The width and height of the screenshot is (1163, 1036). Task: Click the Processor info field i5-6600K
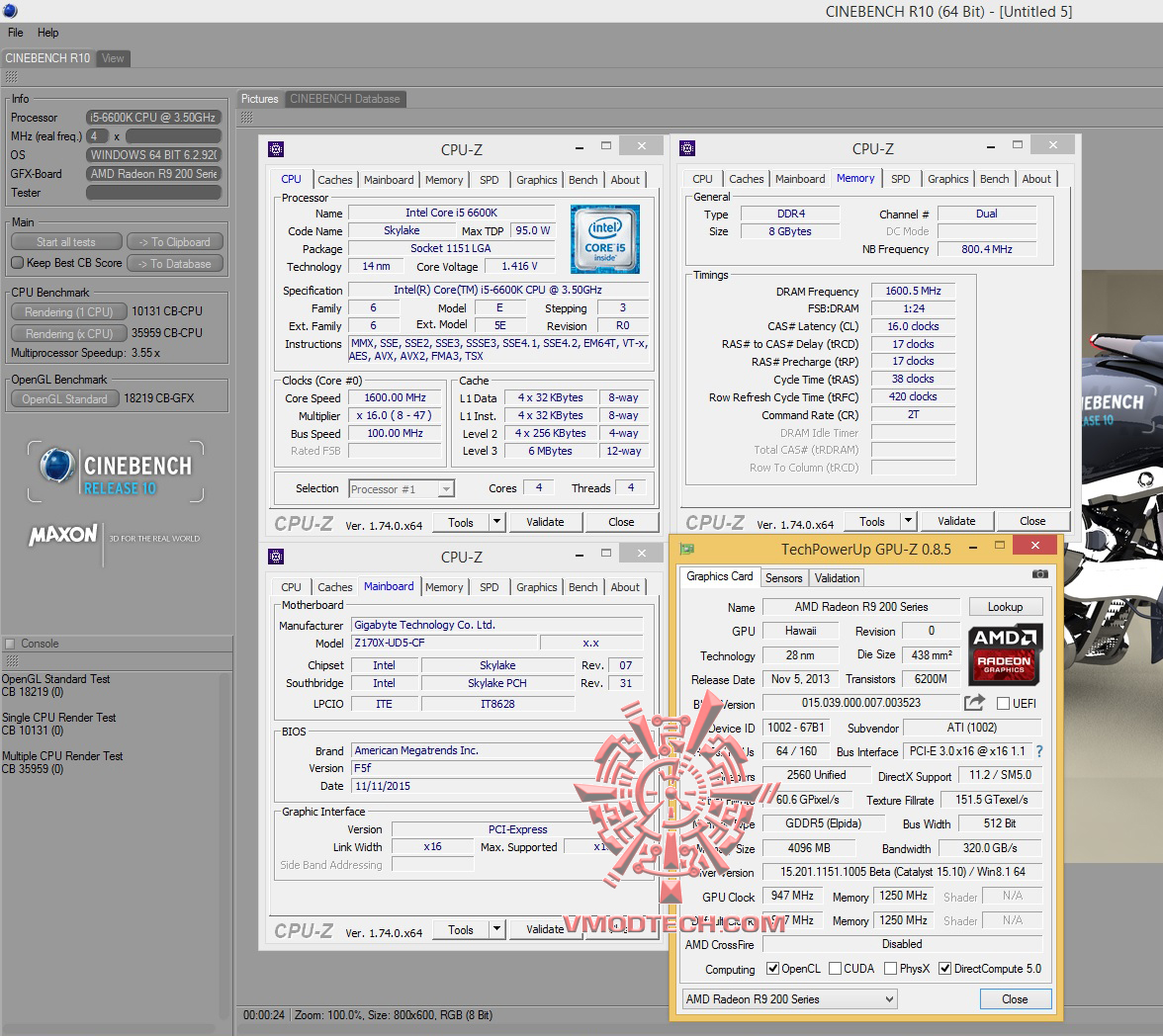153,118
